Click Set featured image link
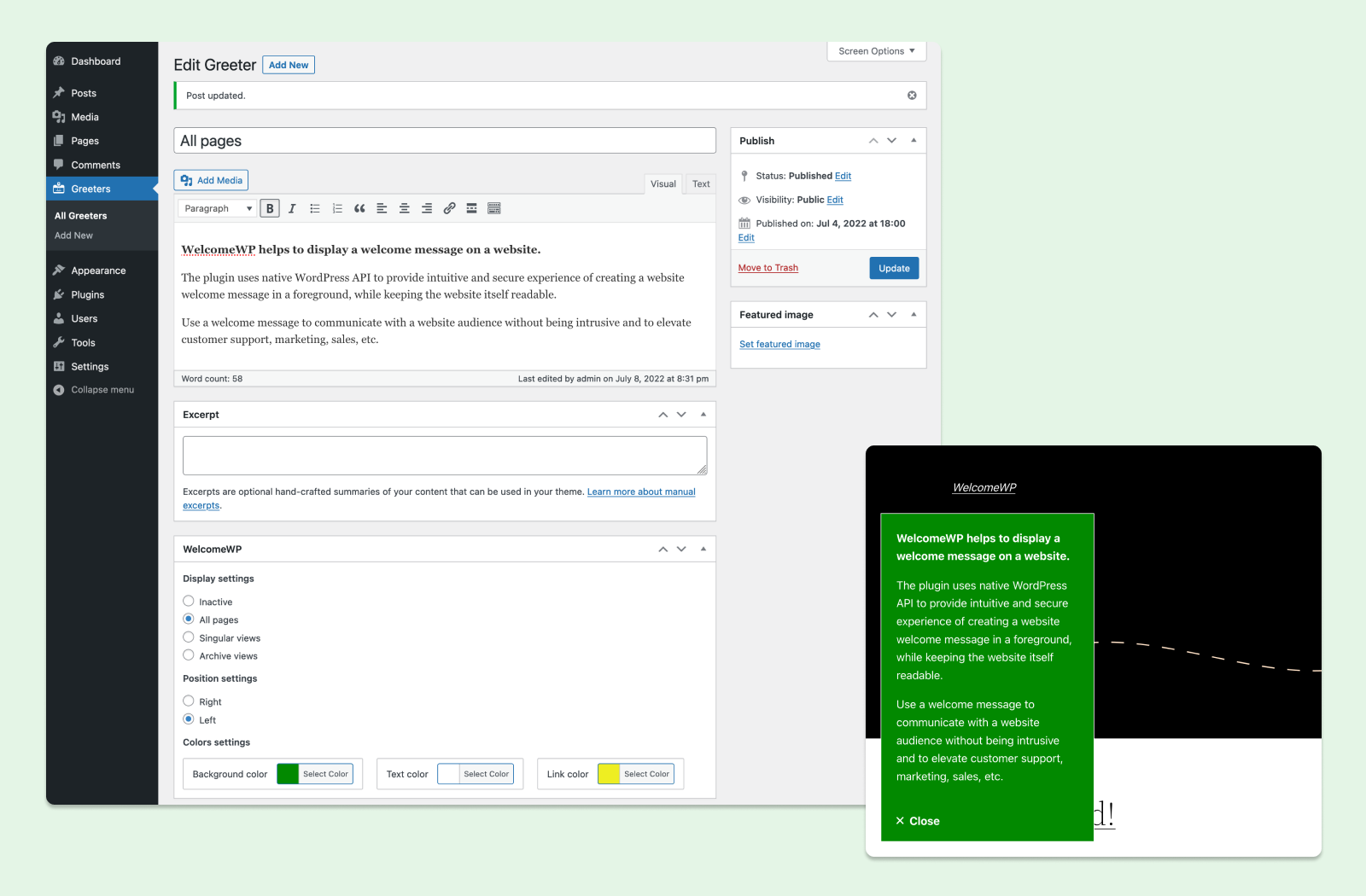The image size is (1366, 896). [x=779, y=345]
